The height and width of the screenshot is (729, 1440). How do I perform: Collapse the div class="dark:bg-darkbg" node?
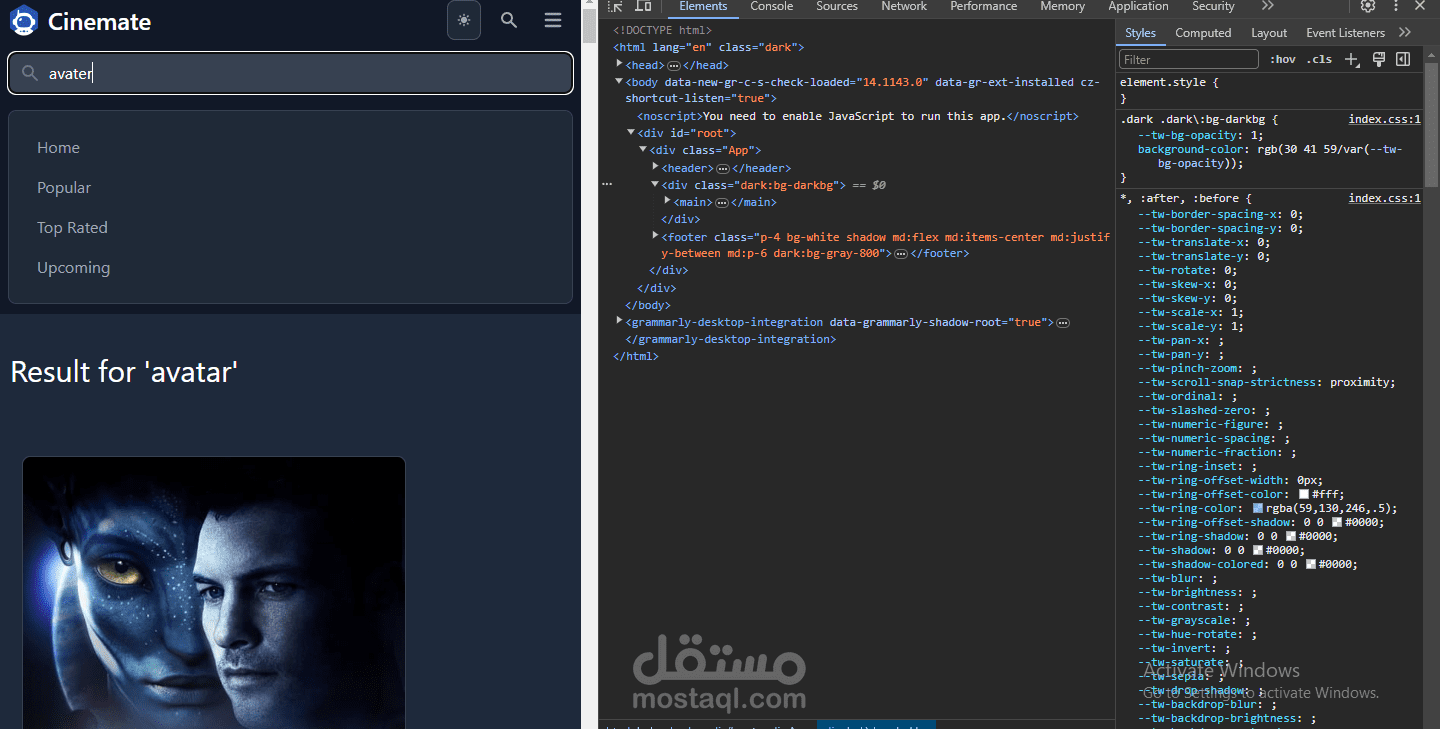pos(656,184)
